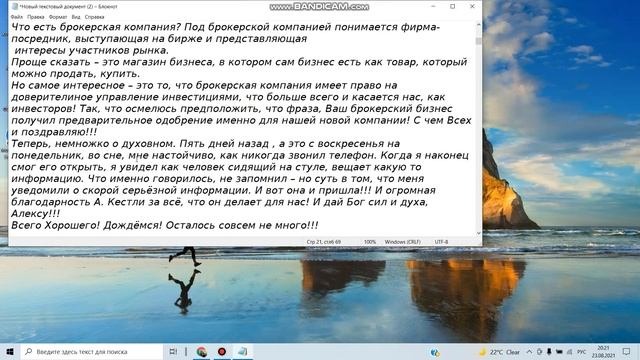The image size is (640, 360).
Task: Click the UTF-8 encoding status entry
Action: pos(441,242)
